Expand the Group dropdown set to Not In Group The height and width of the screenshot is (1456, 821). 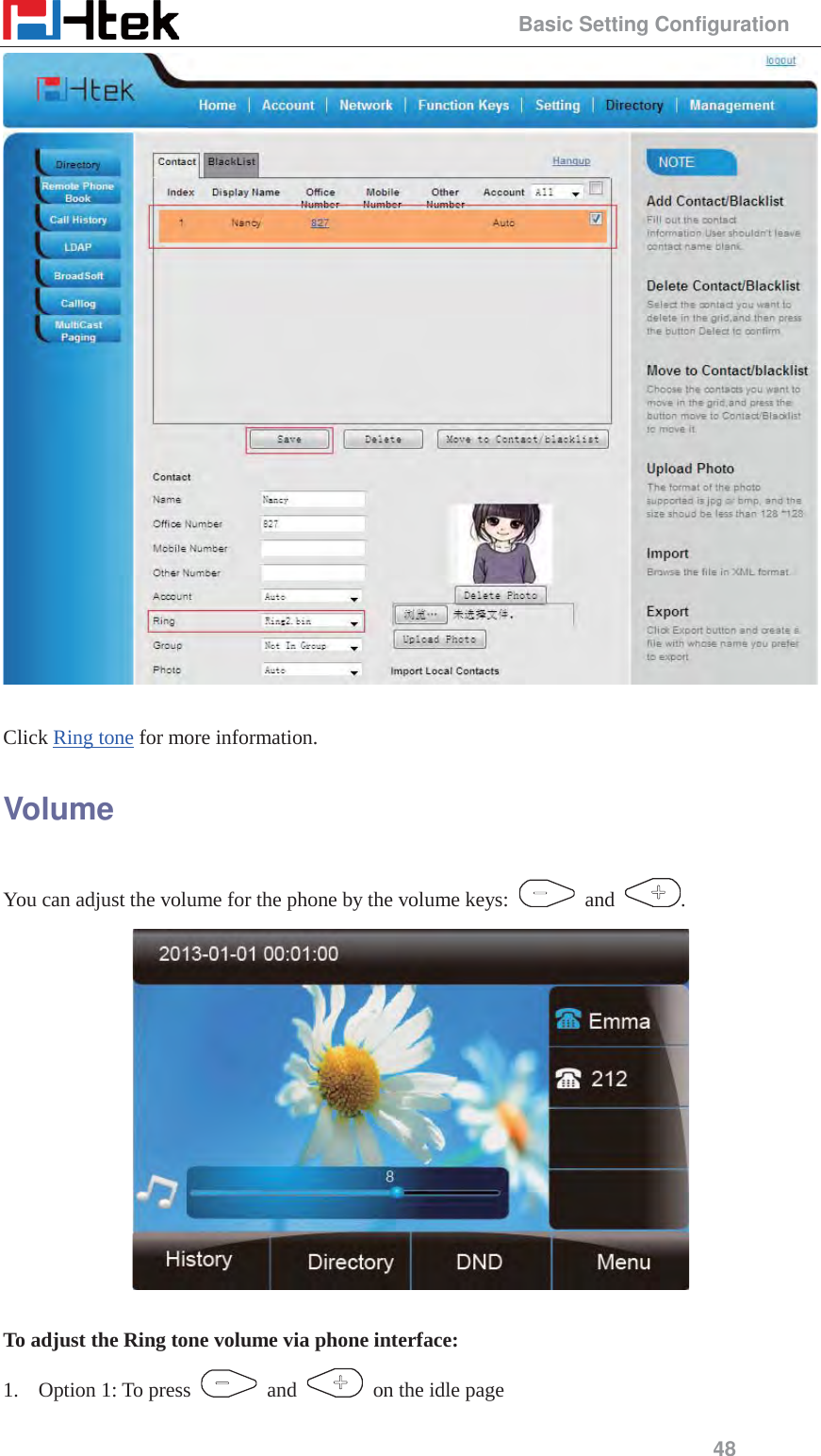pyautogui.click(x=353, y=645)
